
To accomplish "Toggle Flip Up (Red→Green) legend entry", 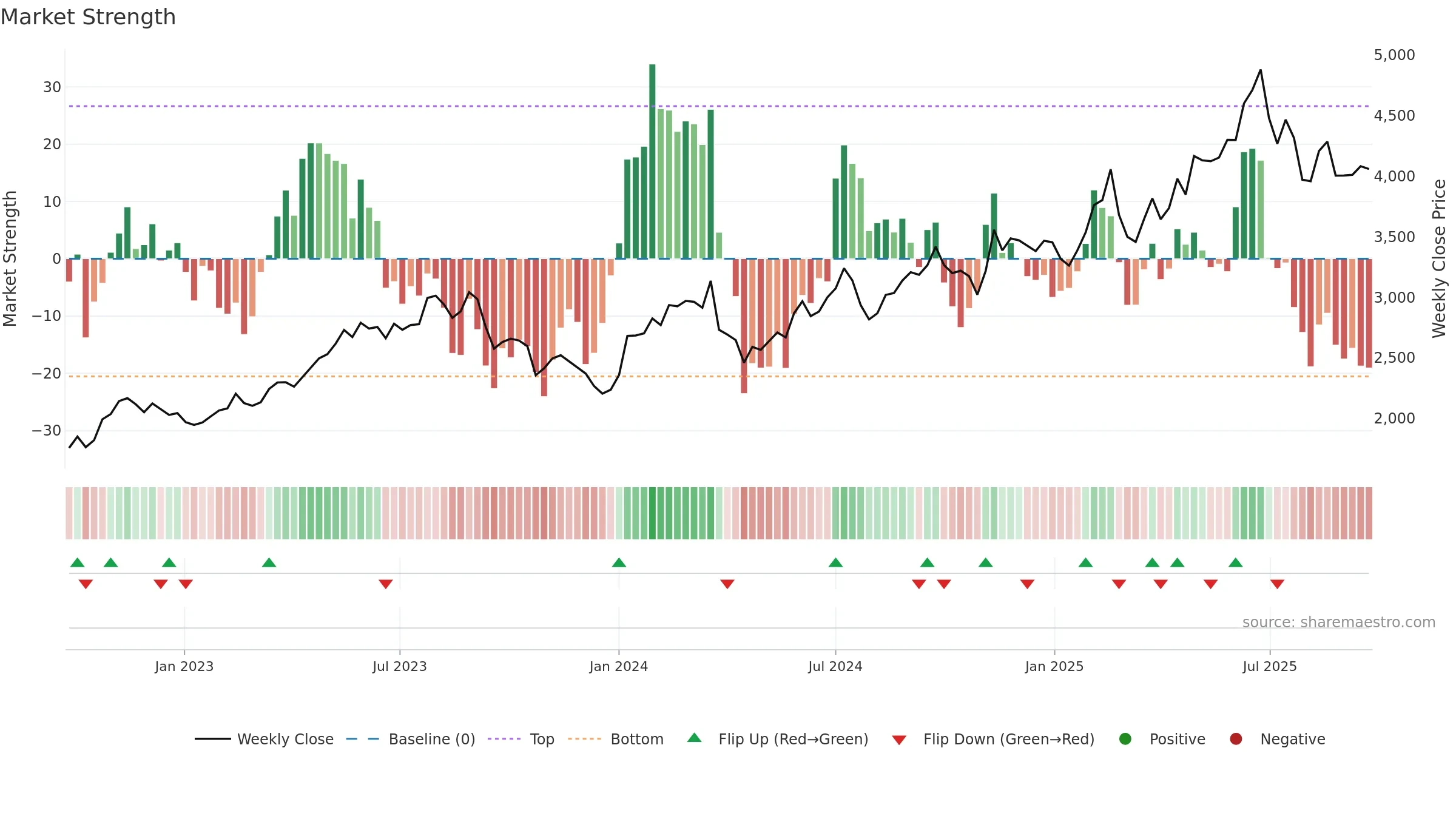I will (x=778, y=739).
